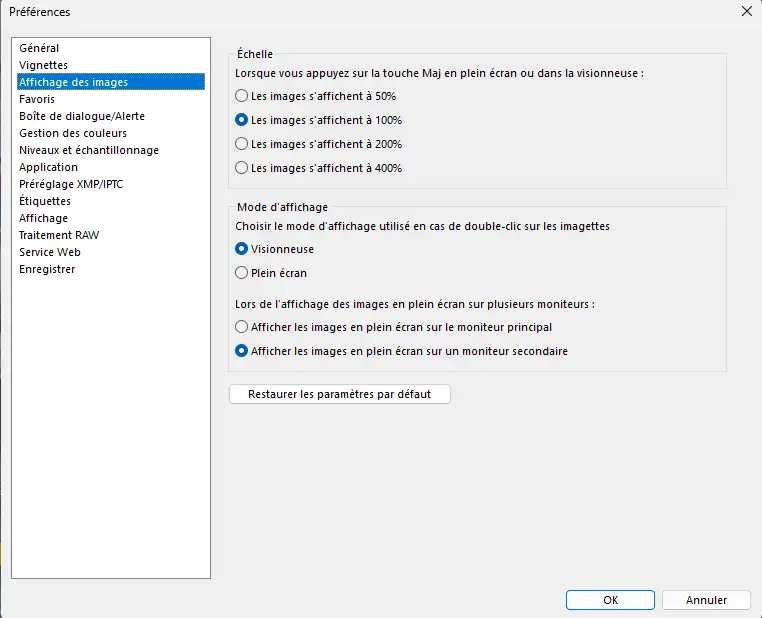
Task: Cancel changes with the 'Annuler' button
Action: (706, 600)
